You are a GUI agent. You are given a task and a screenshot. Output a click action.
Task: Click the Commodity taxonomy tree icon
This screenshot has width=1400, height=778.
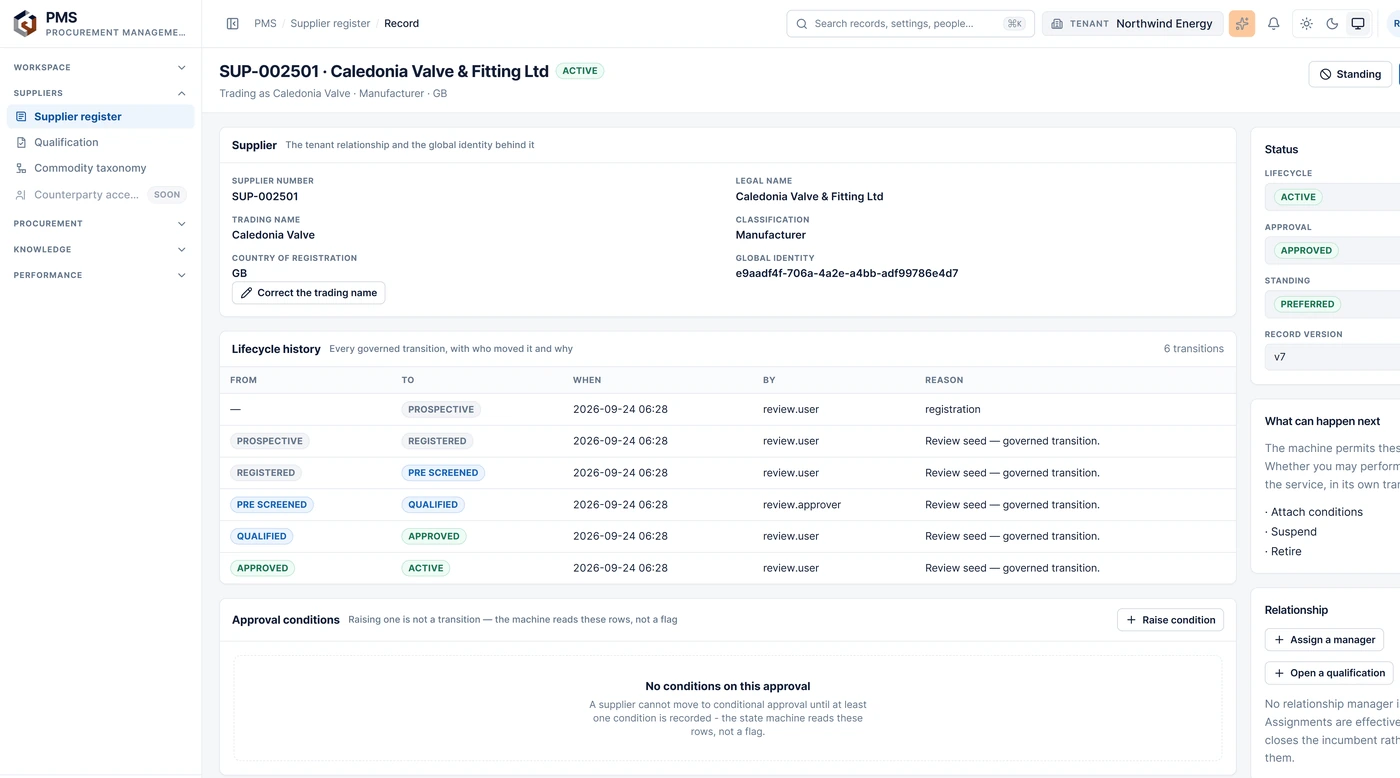click(x=21, y=168)
